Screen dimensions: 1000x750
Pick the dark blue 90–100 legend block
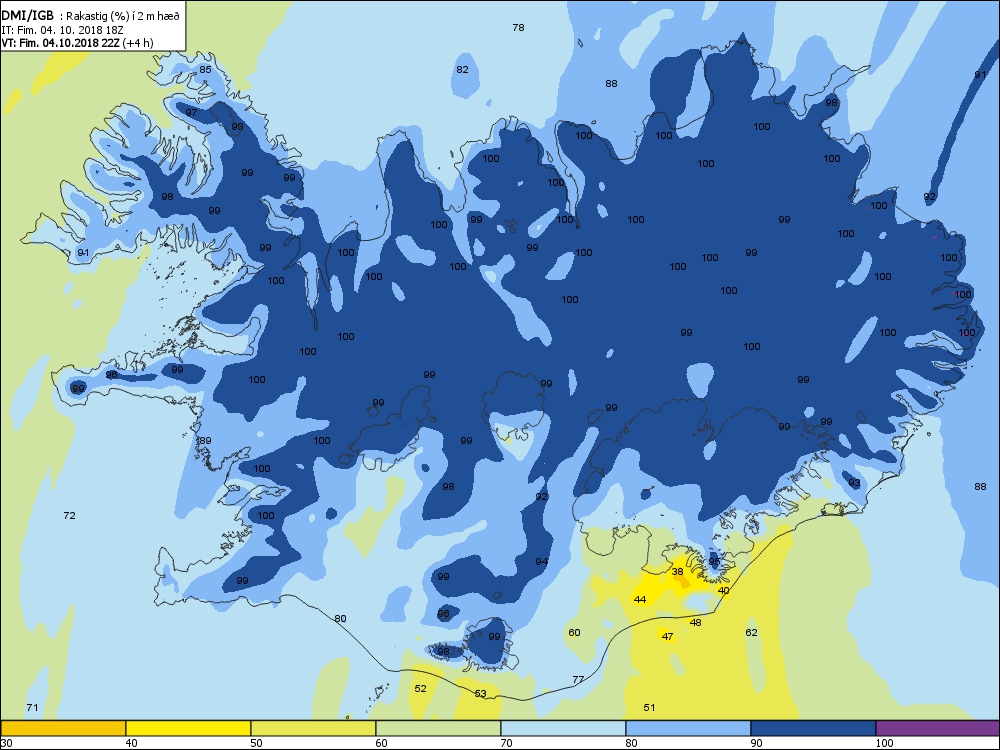point(813,728)
